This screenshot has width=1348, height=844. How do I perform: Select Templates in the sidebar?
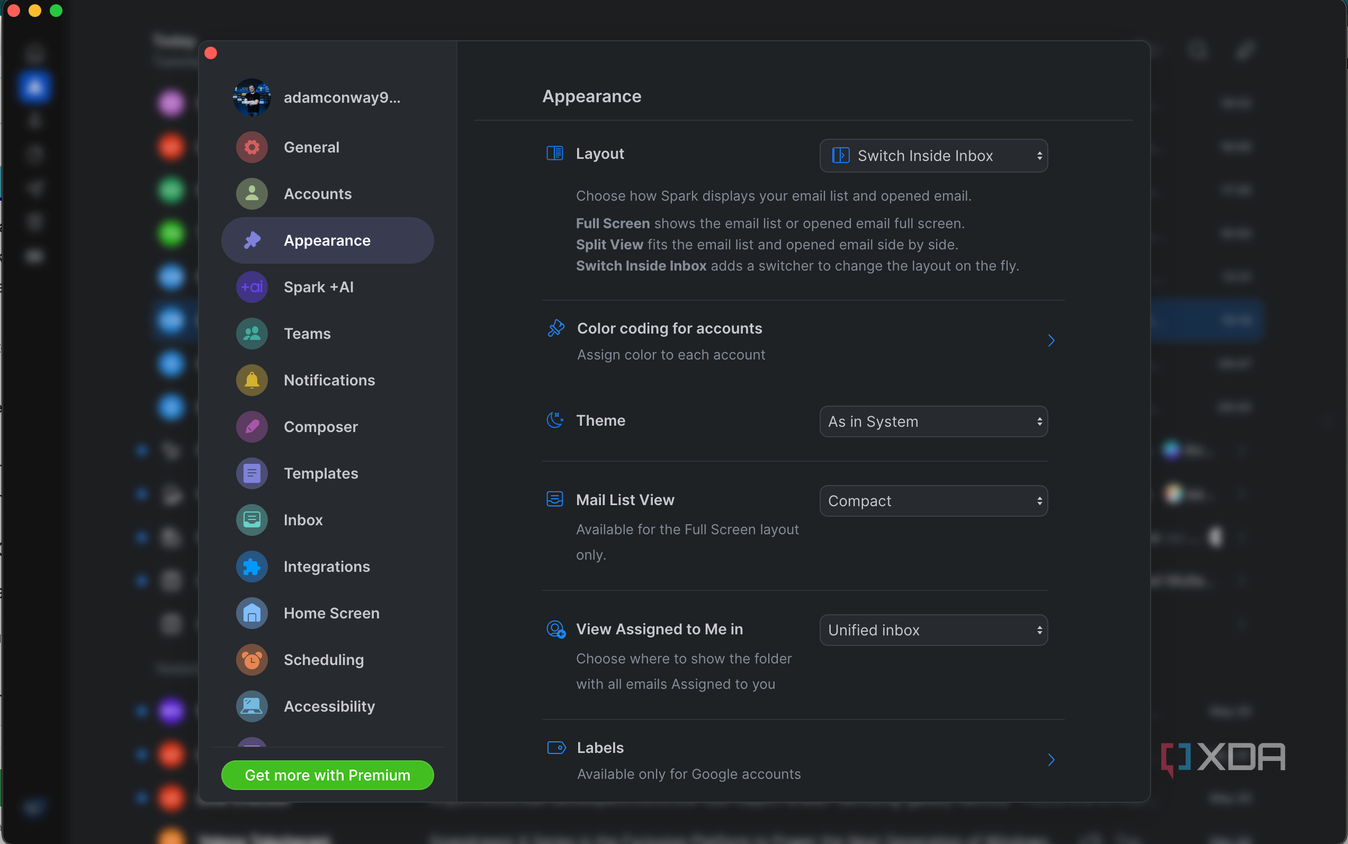point(328,473)
